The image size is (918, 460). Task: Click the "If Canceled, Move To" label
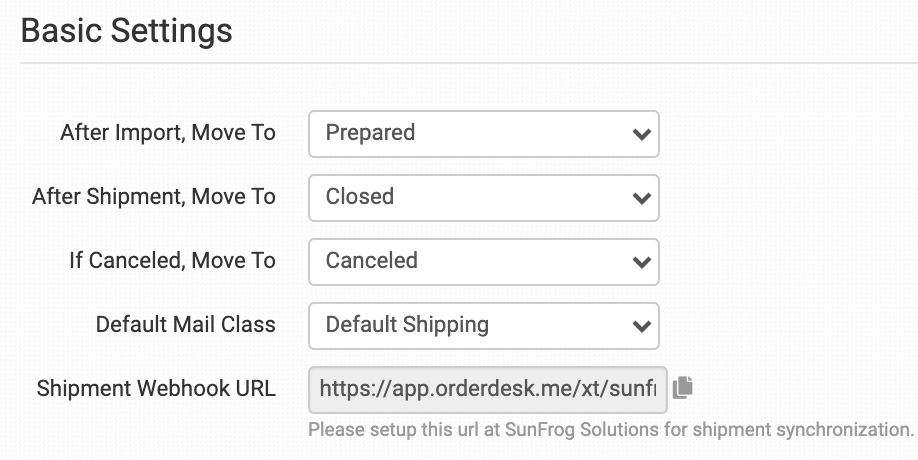point(172,261)
